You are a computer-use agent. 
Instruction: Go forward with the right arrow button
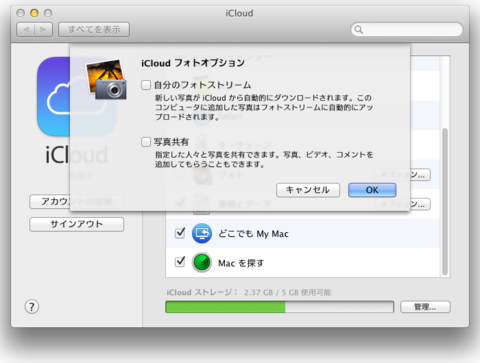point(43,30)
